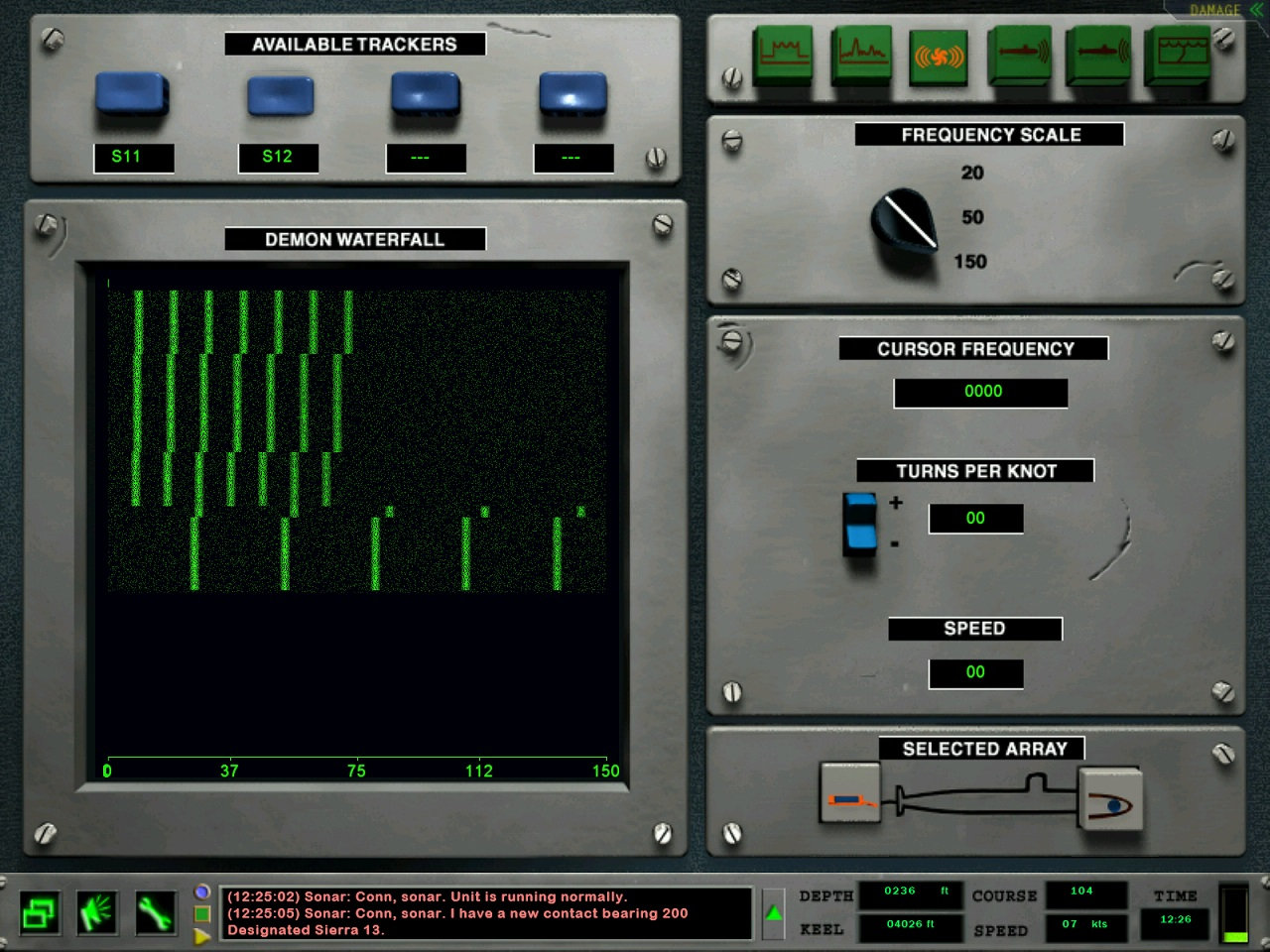
Task: Select the blue tracker button above S12
Action: tap(281, 97)
